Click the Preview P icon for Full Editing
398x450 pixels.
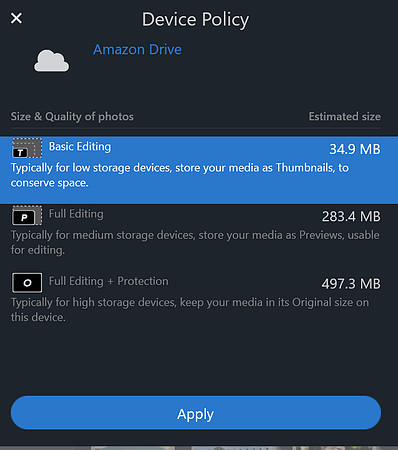pos(27,215)
